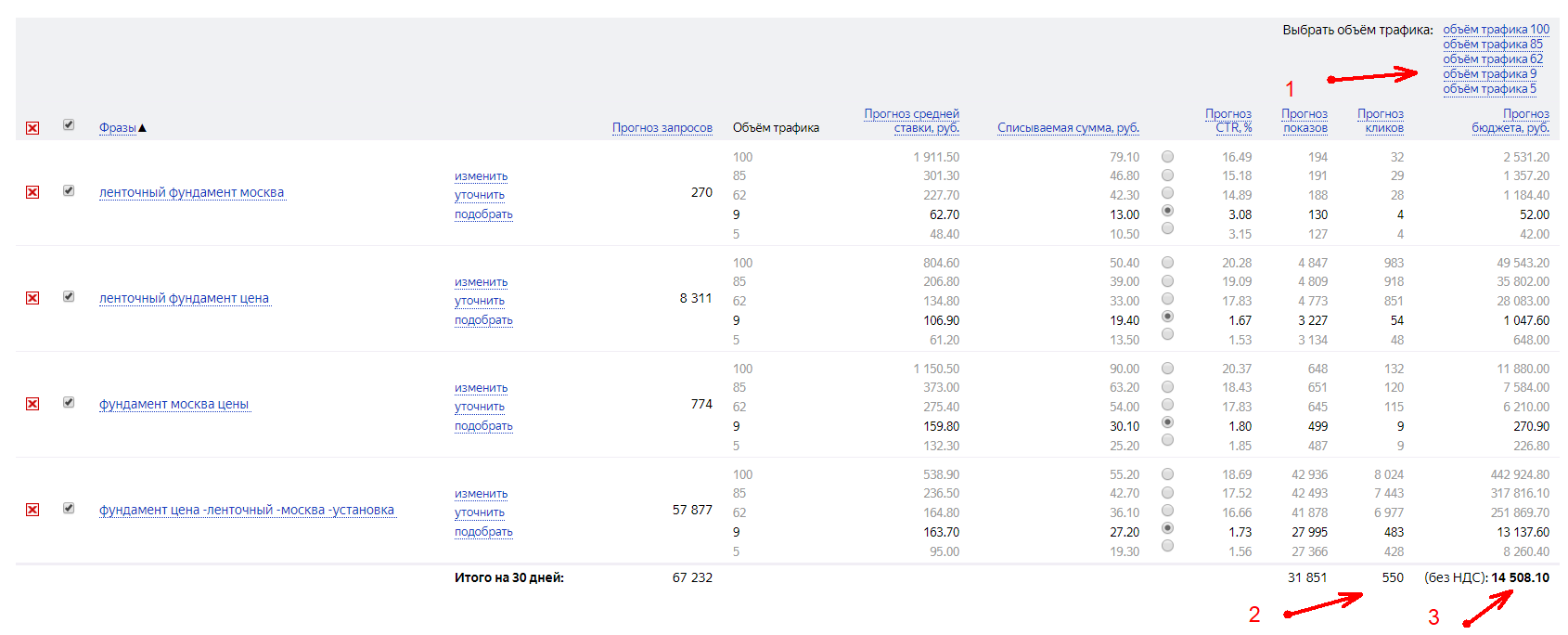Click total clicks value '550'
Viewport: 1568px width, 635px height.
[x=1393, y=577]
